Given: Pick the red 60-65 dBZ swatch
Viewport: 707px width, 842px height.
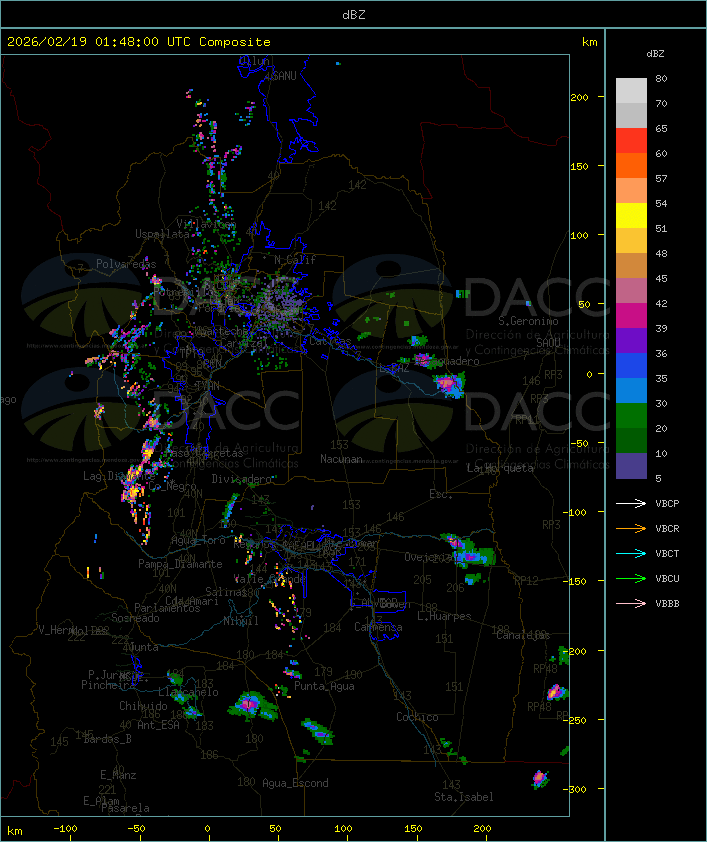Looking at the screenshot, I should click(x=631, y=141).
